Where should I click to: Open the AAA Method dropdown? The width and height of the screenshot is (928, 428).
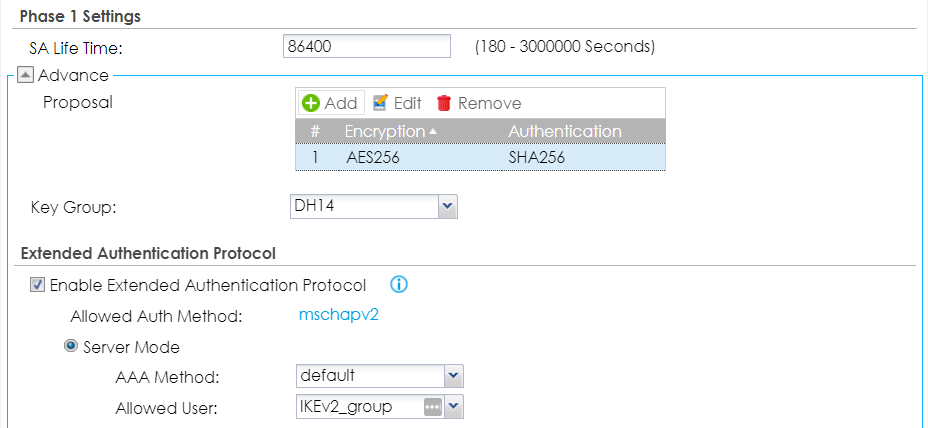tap(453, 376)
